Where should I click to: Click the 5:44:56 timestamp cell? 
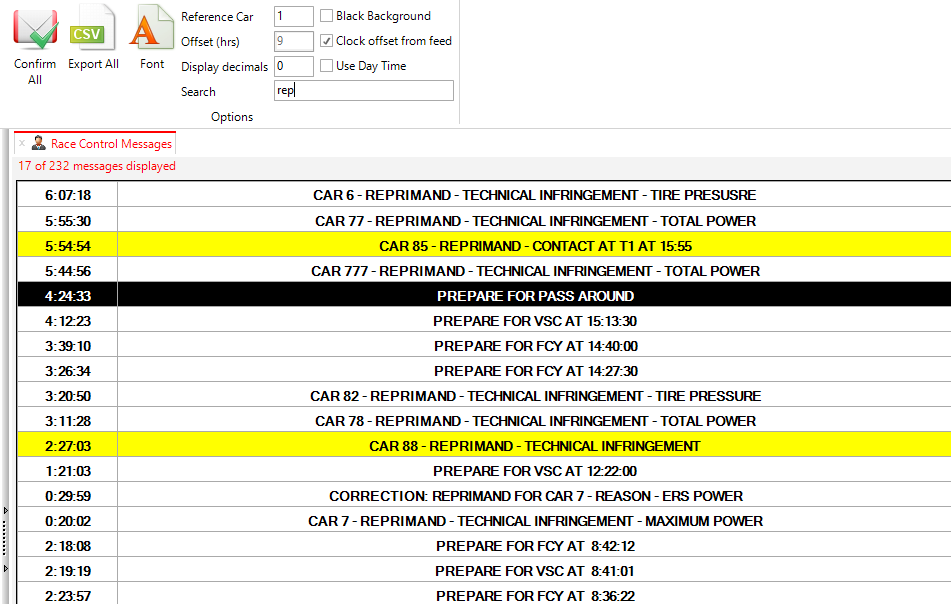67,271
